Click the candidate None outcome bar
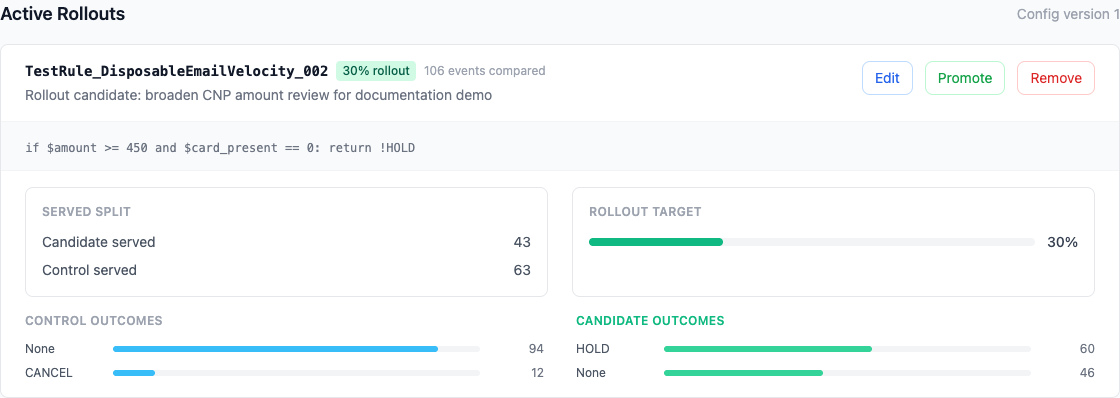1120x398 pixels. coord(847,373)
